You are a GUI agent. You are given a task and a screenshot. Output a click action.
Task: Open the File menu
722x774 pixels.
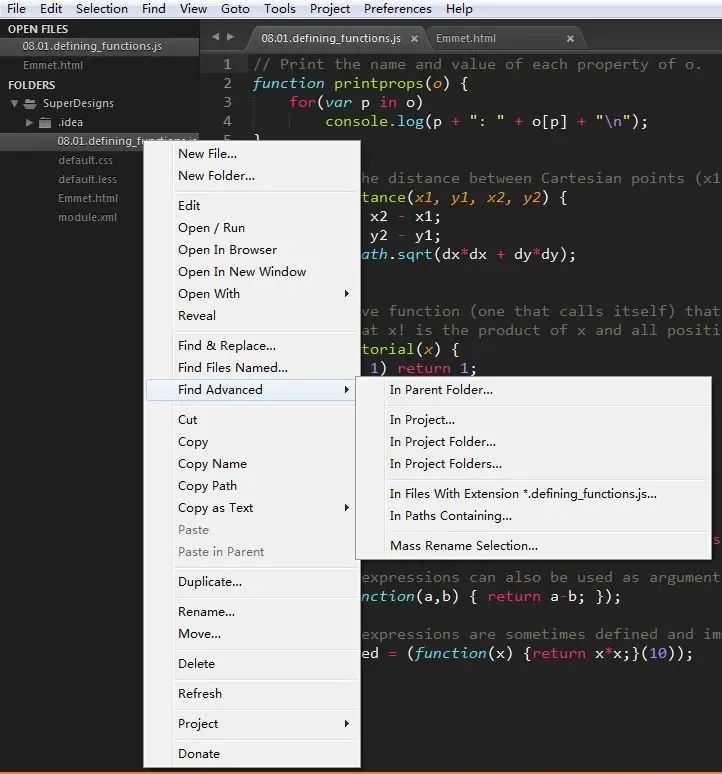click(16, 9)
